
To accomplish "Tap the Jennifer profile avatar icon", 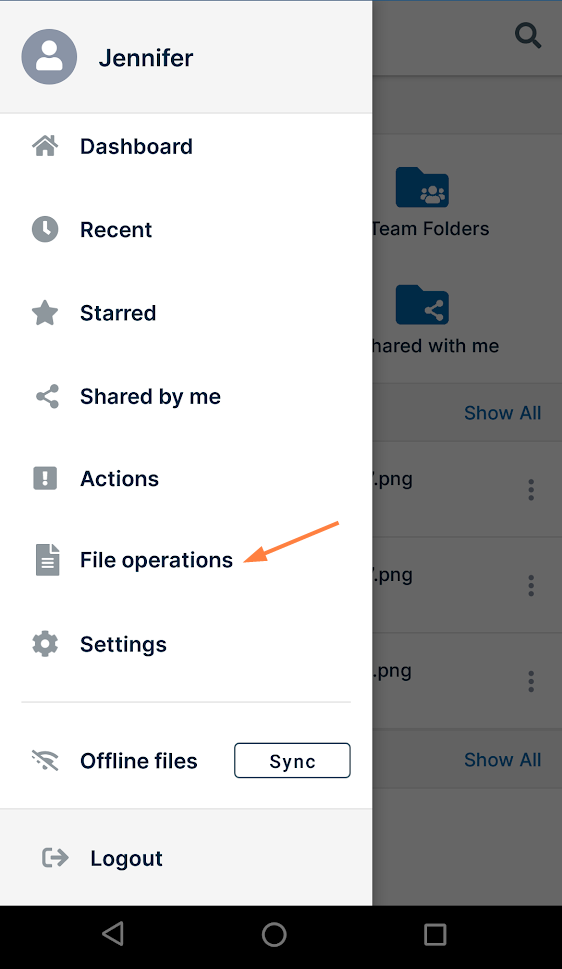I will (x=49, y=57).
